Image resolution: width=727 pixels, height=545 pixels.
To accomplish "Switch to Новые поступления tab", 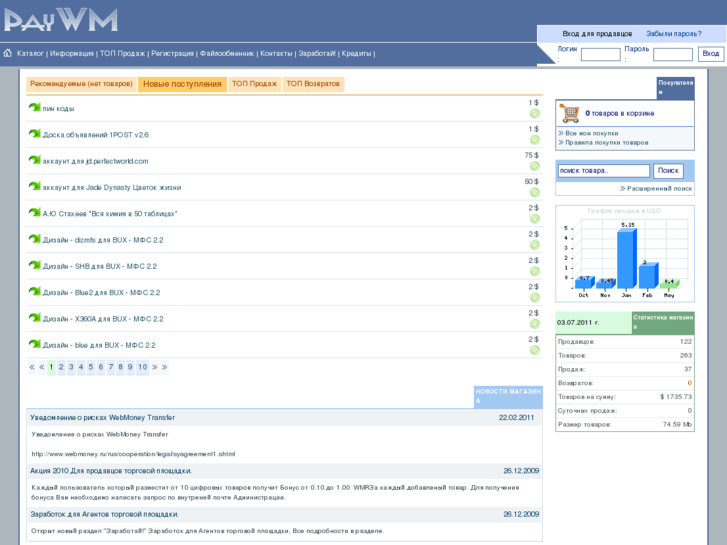I will [182, 84].
